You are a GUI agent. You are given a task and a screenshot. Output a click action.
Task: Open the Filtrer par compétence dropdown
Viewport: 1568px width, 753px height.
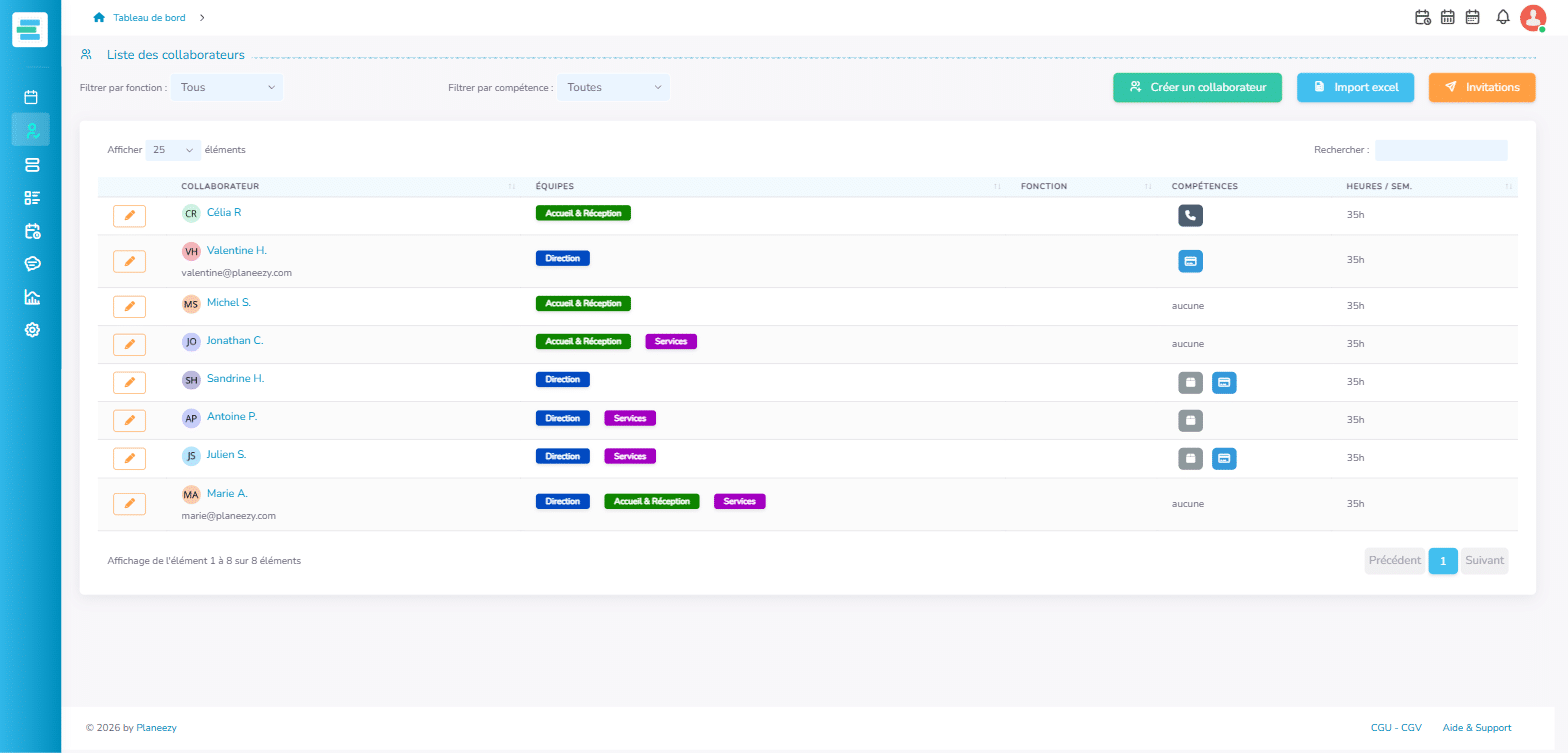click(613, 87)
